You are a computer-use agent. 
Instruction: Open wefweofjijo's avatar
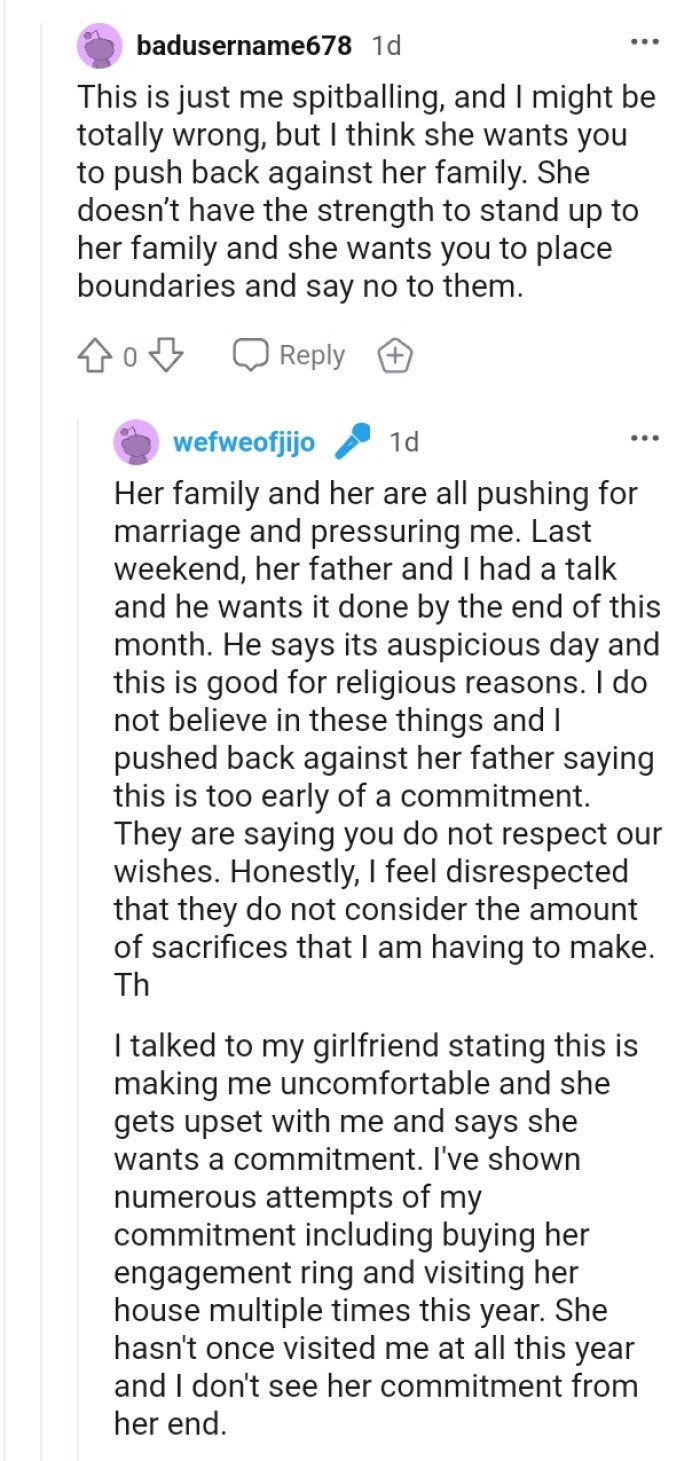click(136, 442)
